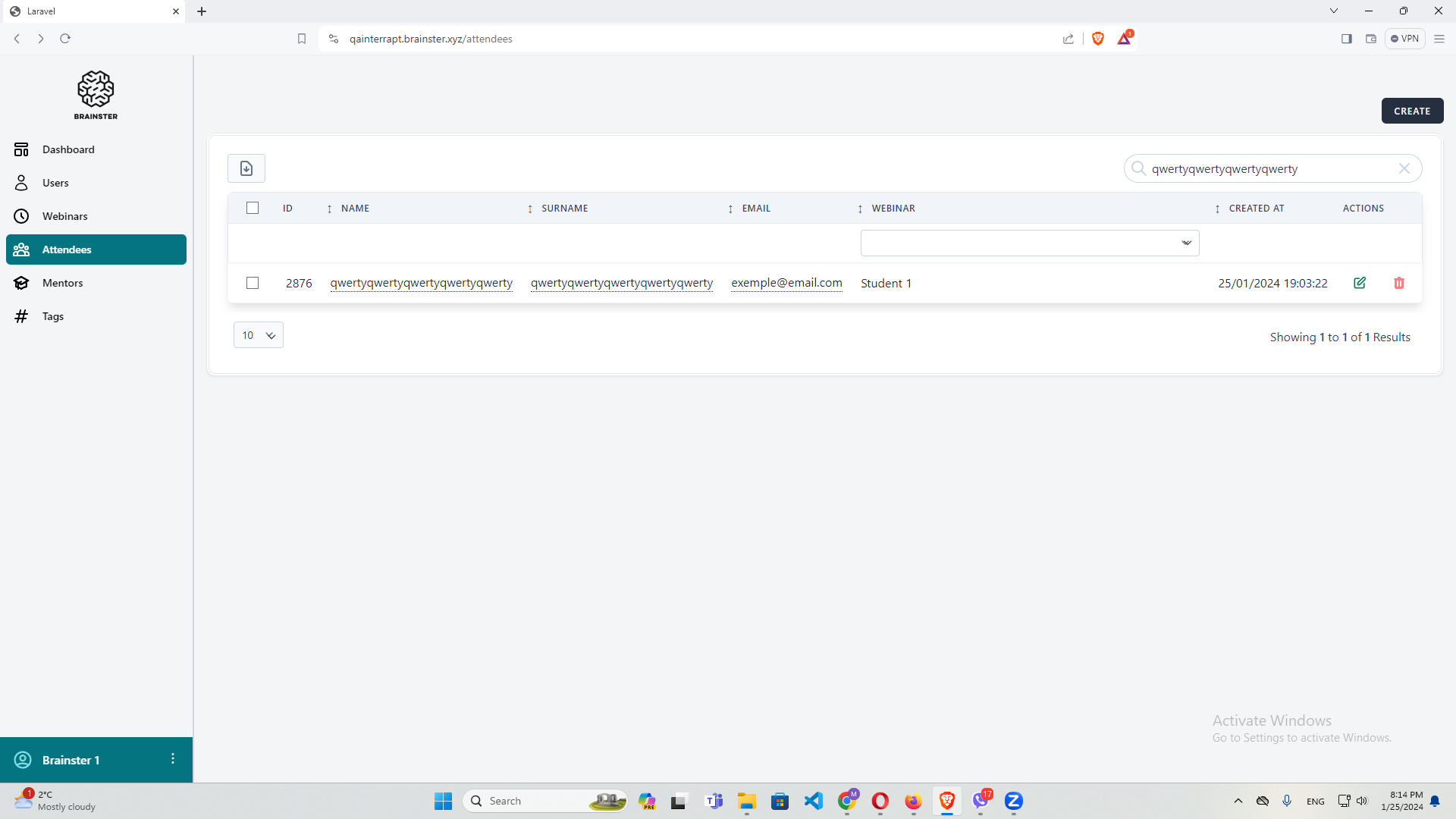Click the export download icon above table
1456x819 pixels.
click(x=246, y=168)
